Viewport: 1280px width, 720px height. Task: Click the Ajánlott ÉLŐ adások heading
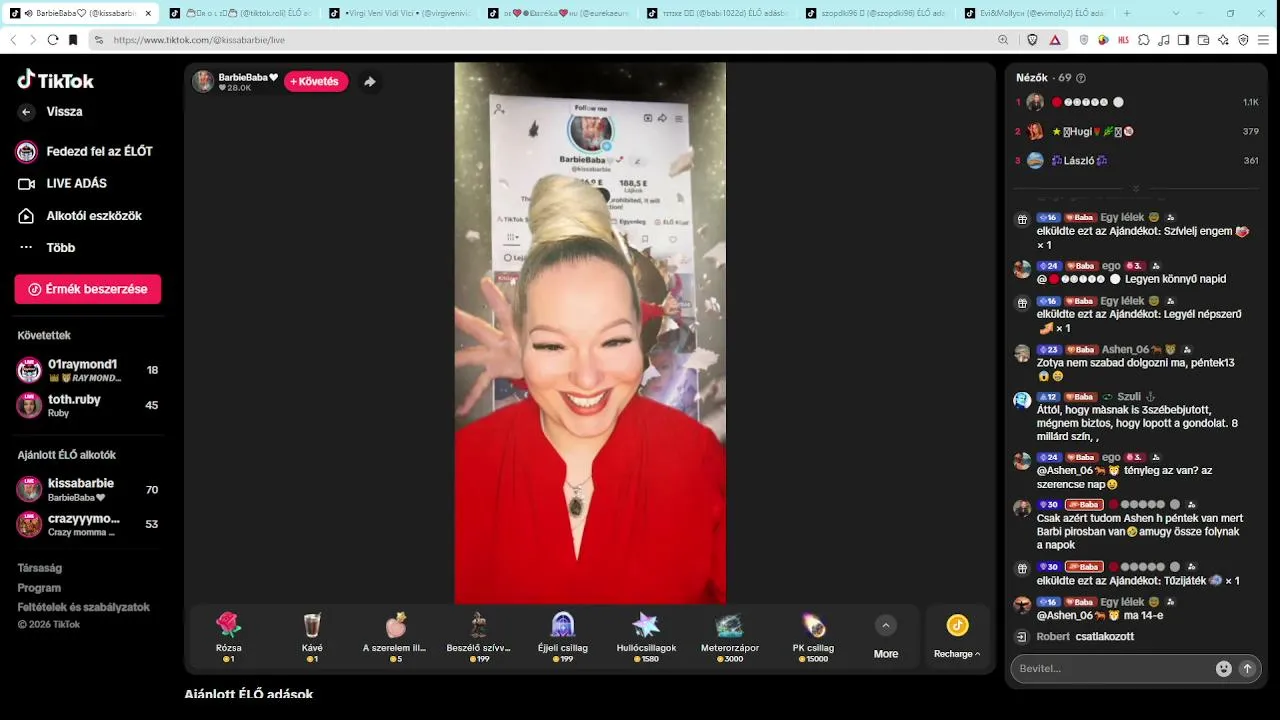pos(249,694)
